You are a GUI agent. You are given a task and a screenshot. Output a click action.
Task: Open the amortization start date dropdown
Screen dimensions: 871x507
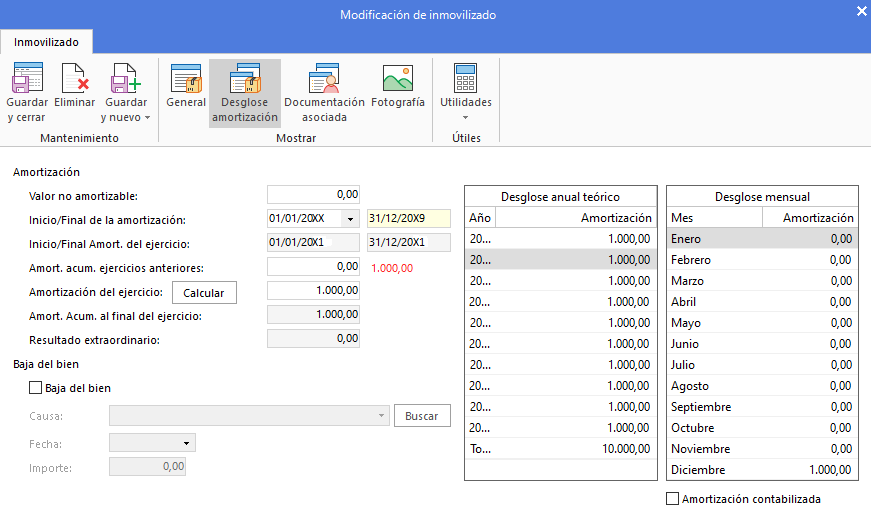click(351, 219)
